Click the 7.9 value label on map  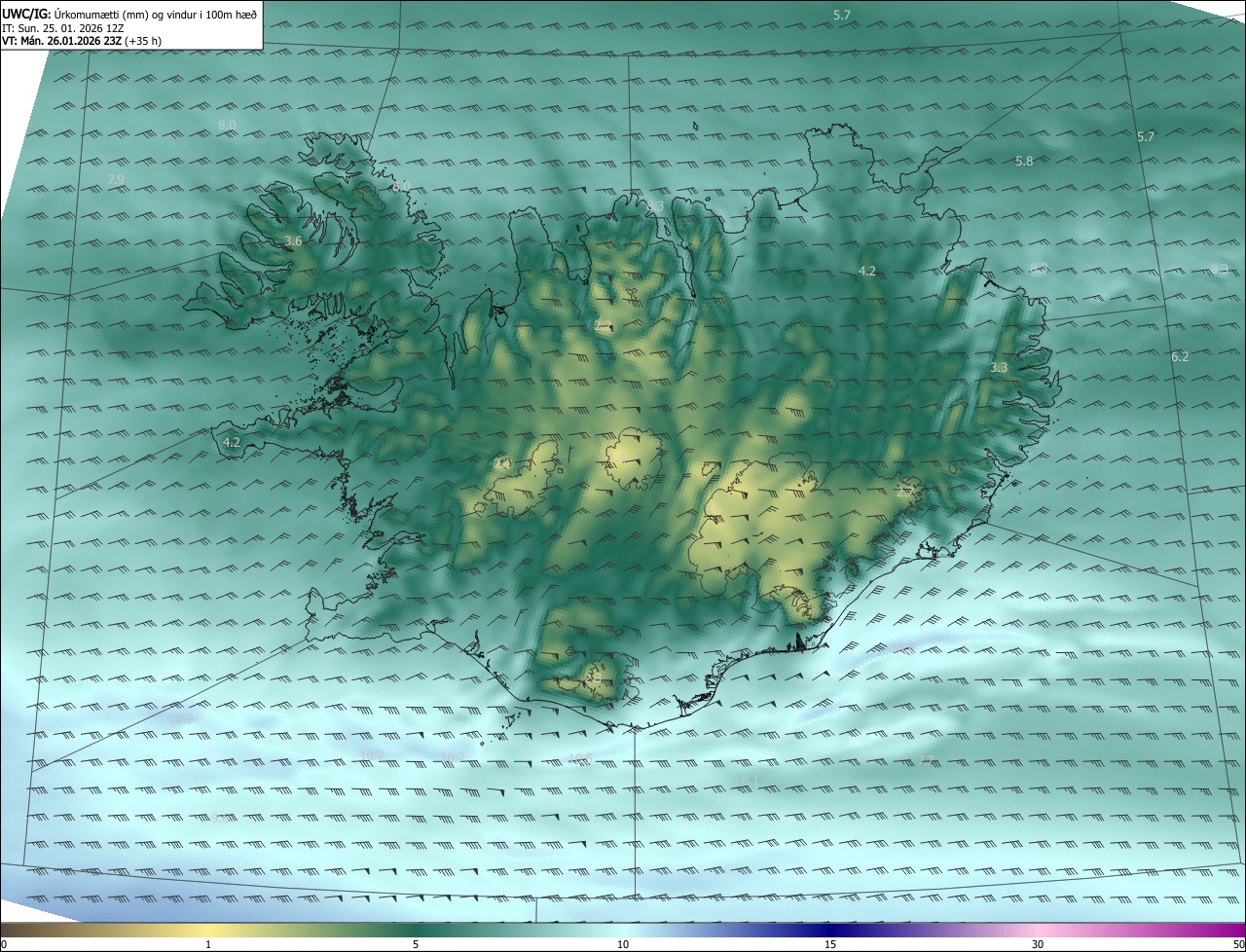(x=116, y=179)
